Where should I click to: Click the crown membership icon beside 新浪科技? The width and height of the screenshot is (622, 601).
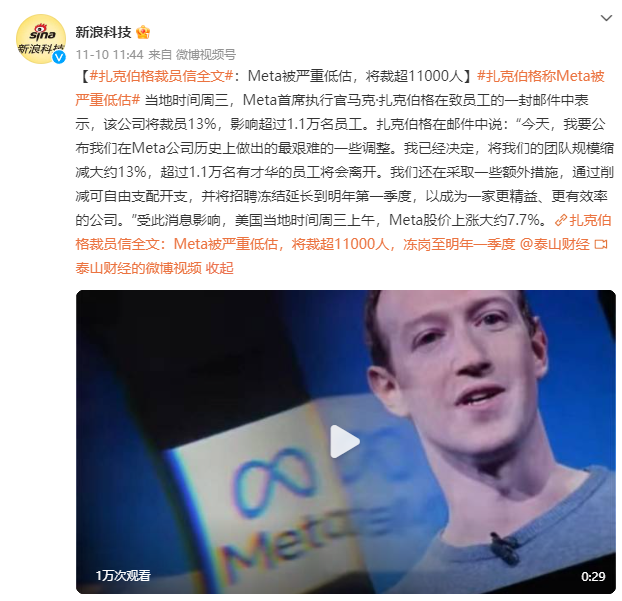143,32
